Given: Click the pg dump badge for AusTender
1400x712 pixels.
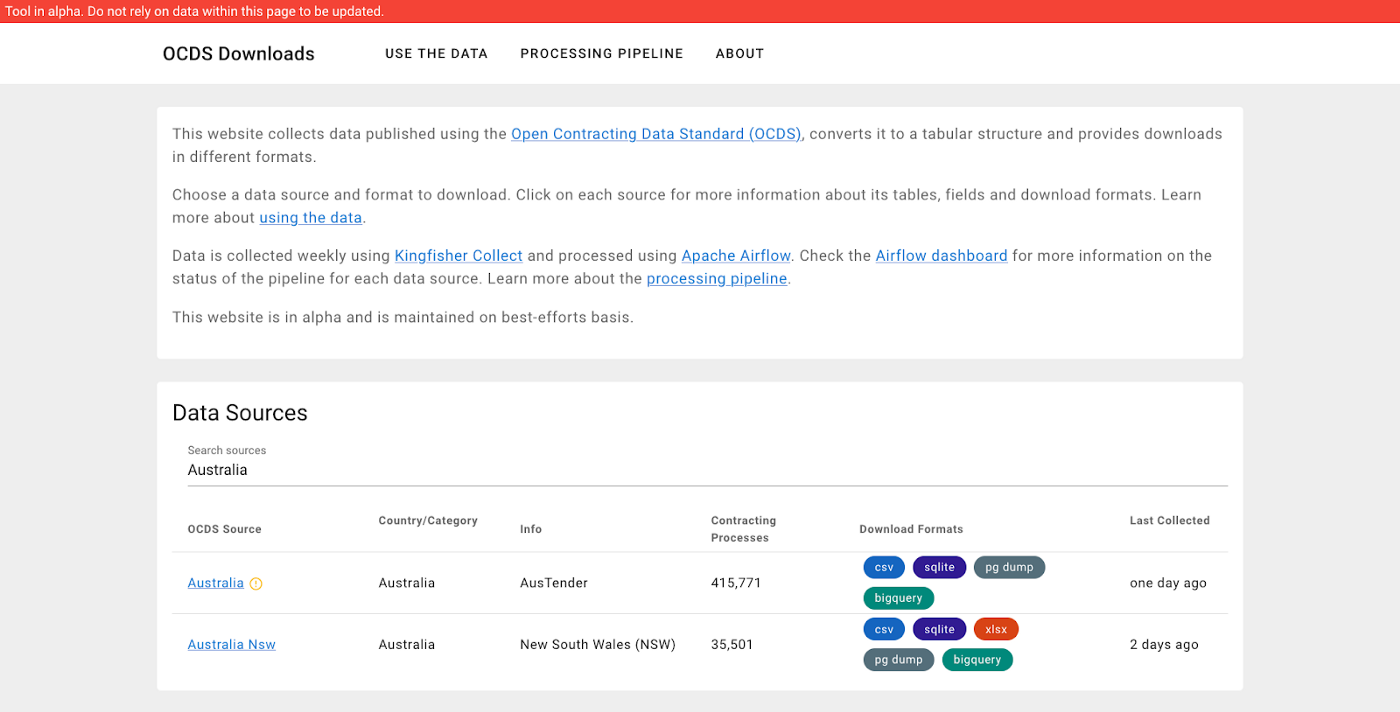Looking at the screenshot, I should click(x=1009, y=567).
